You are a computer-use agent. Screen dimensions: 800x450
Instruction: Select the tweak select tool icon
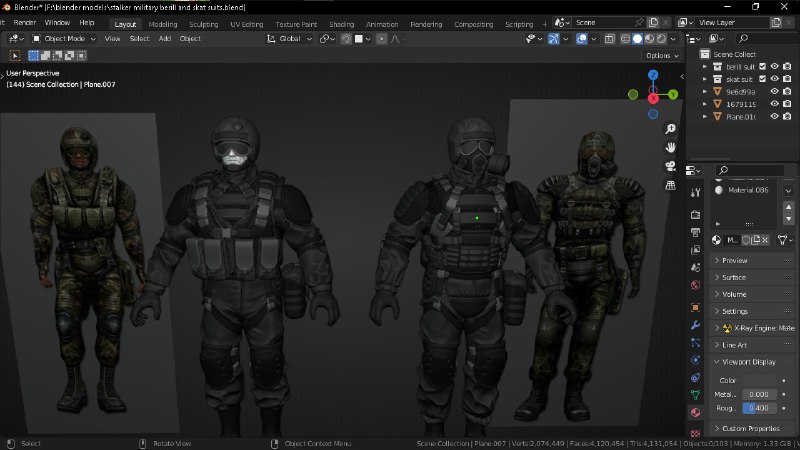click(x=15, y=56)
